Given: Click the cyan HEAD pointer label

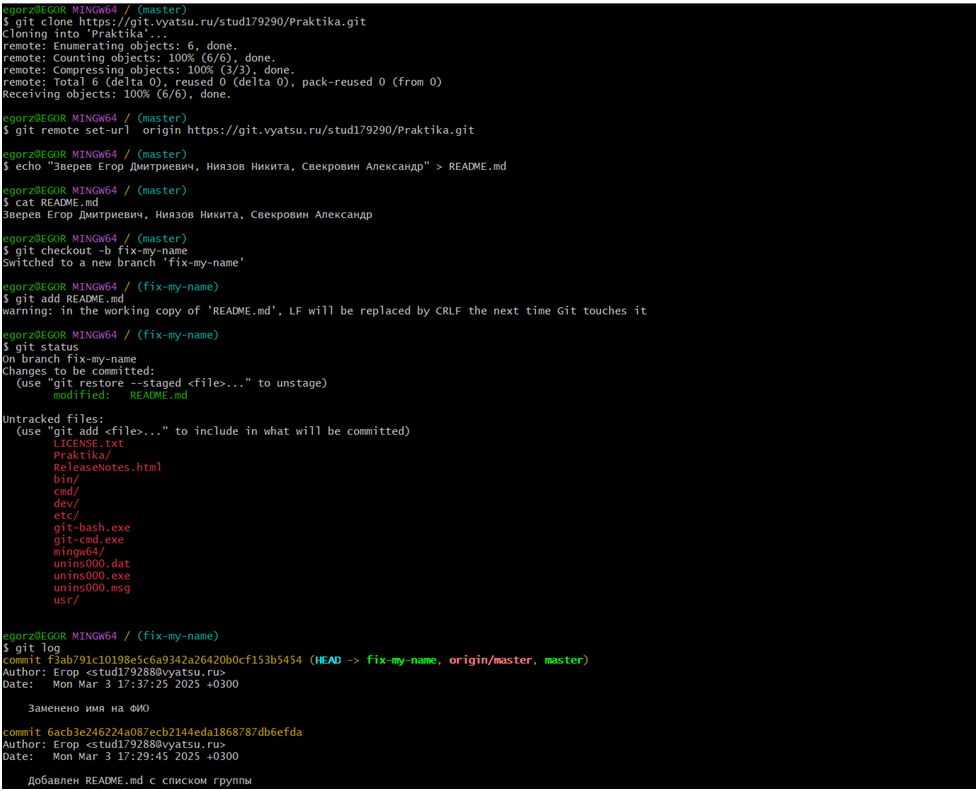Looking at the screenshot, I should pos(328,660).
